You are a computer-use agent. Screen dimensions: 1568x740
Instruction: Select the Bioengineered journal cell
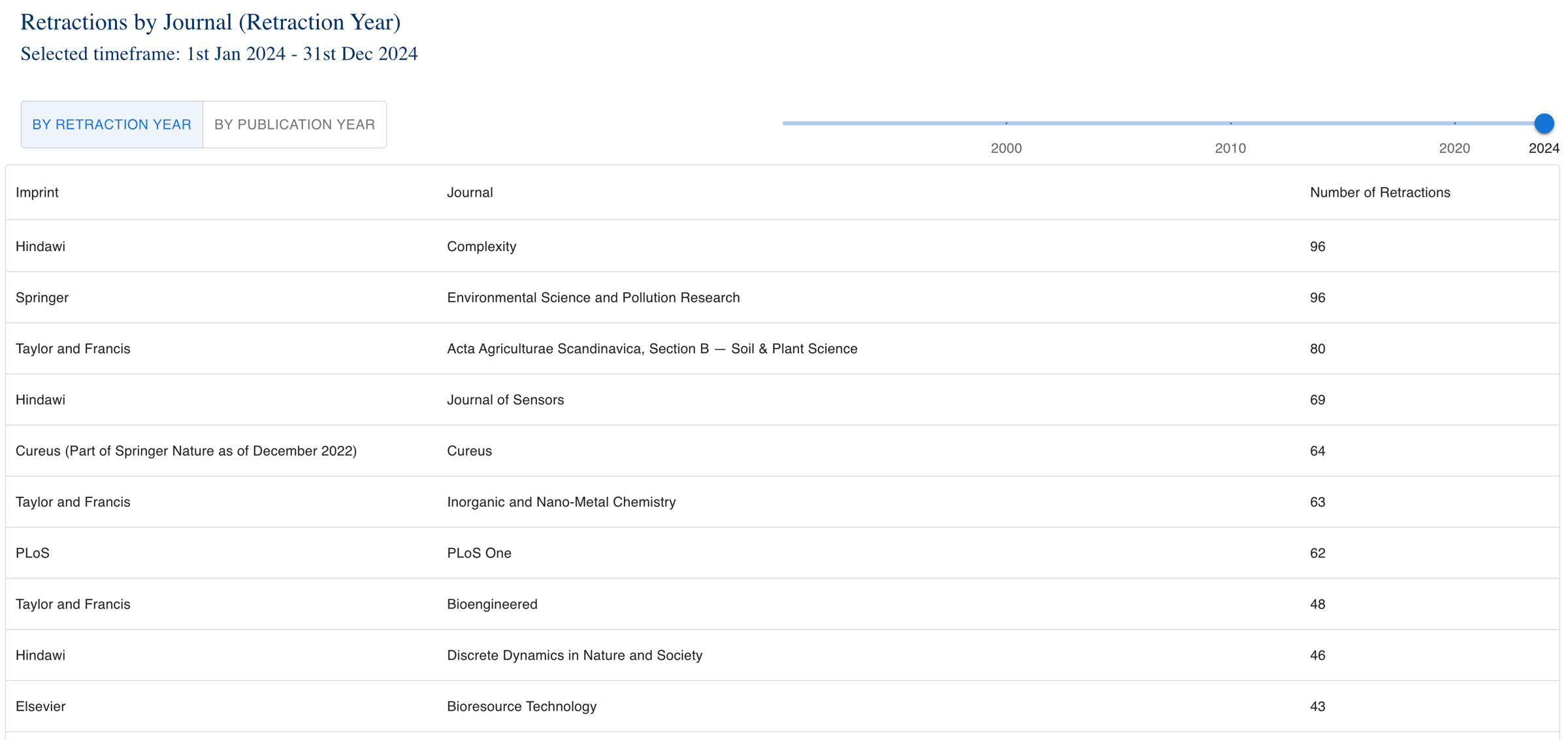point(492,603)
